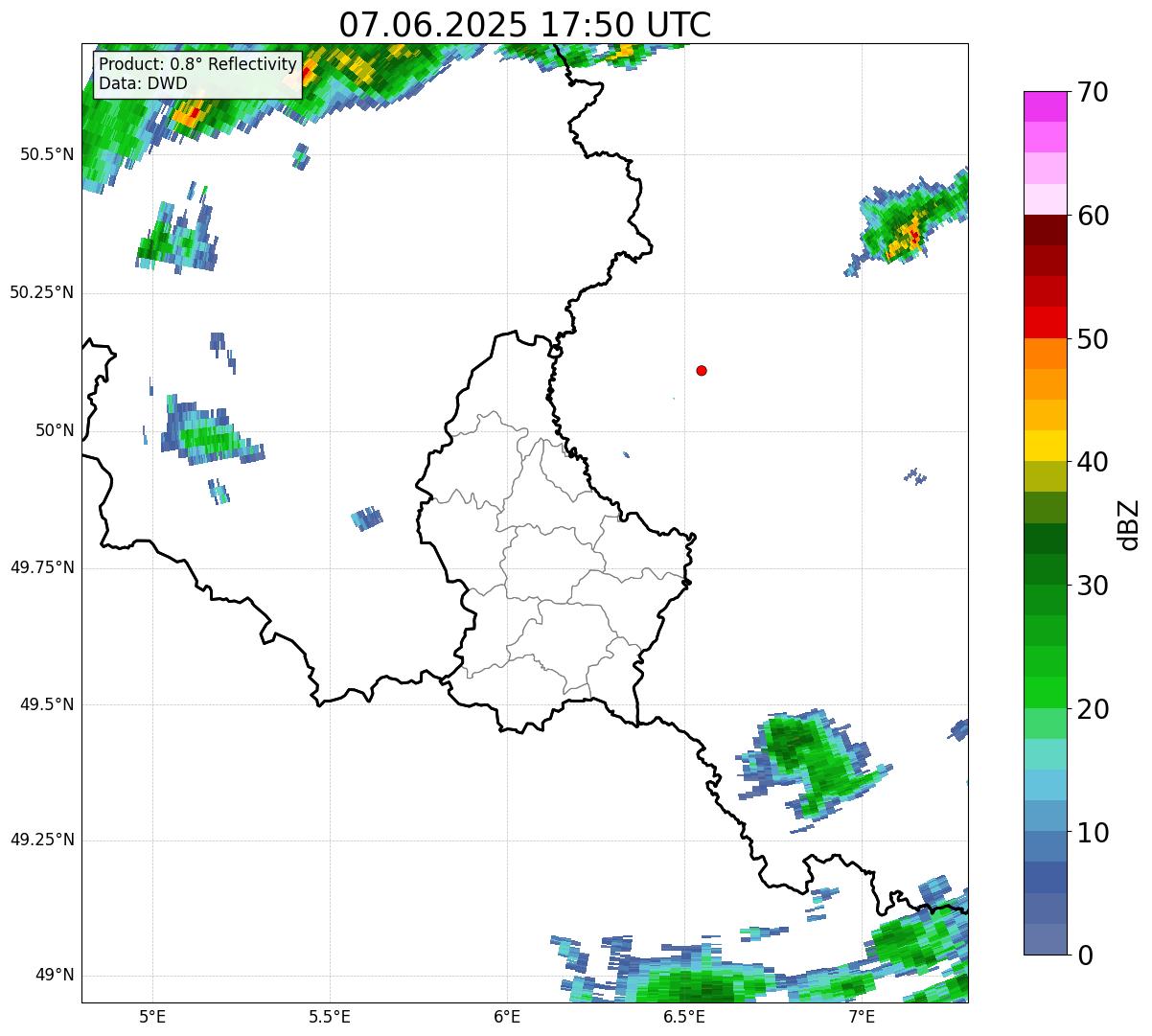Click the 6°E longitude label
Screen dimensions: 1152x1036
click(507, 1016)
